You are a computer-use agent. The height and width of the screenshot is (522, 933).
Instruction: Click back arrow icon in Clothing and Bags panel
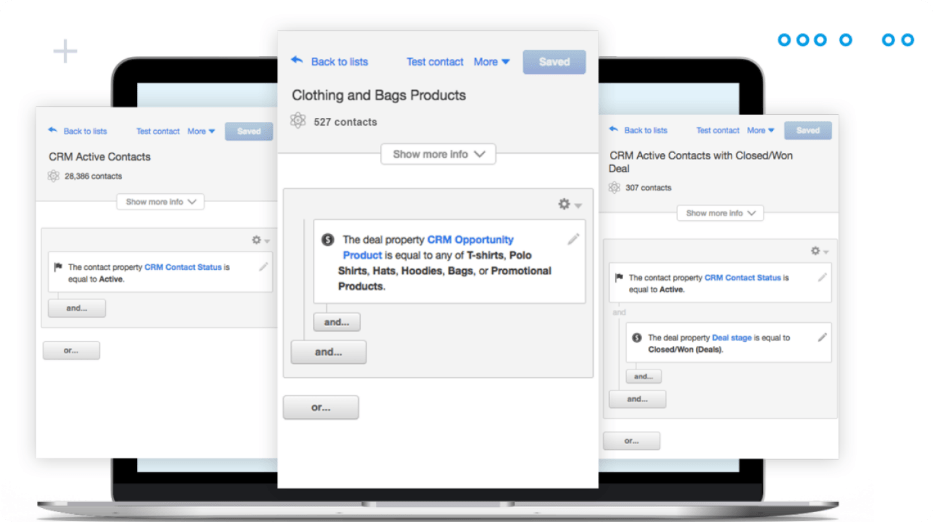point(297,60)
